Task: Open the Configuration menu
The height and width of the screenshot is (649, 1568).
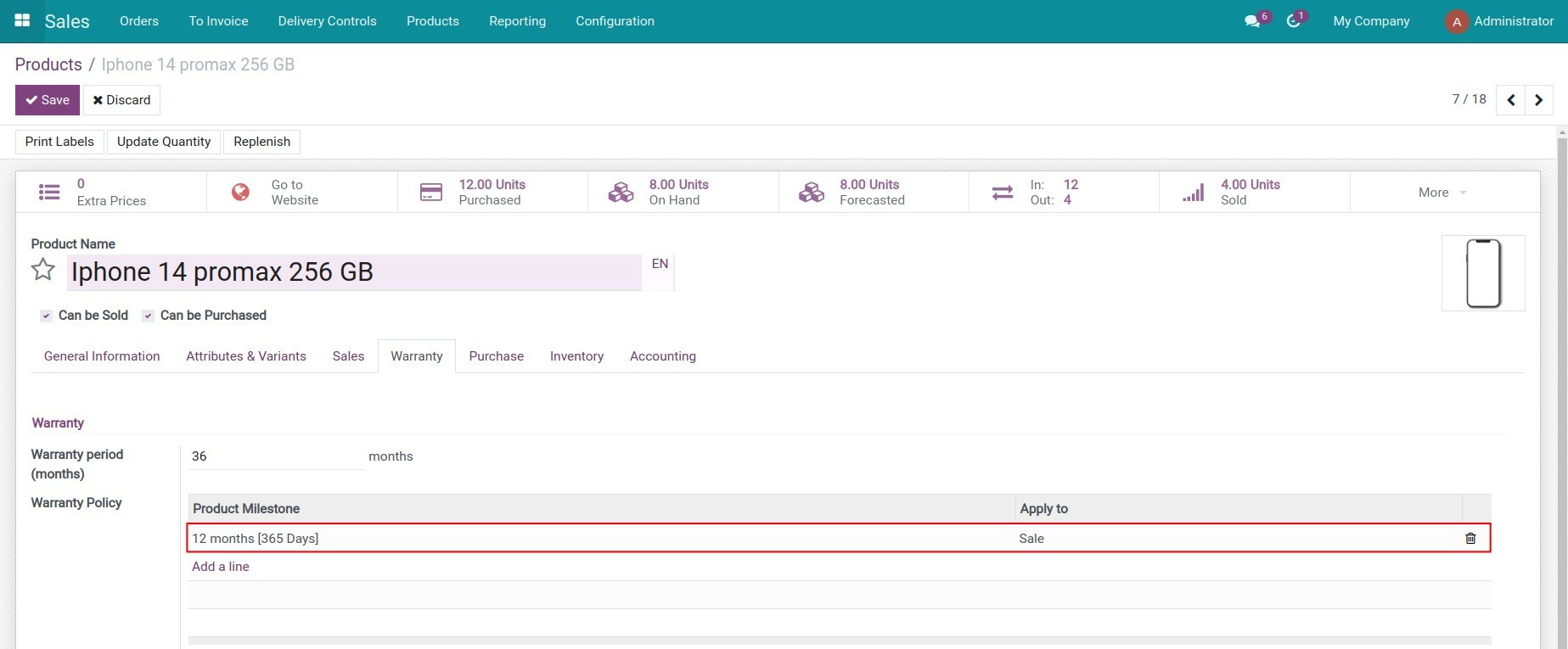Action: 615,21
